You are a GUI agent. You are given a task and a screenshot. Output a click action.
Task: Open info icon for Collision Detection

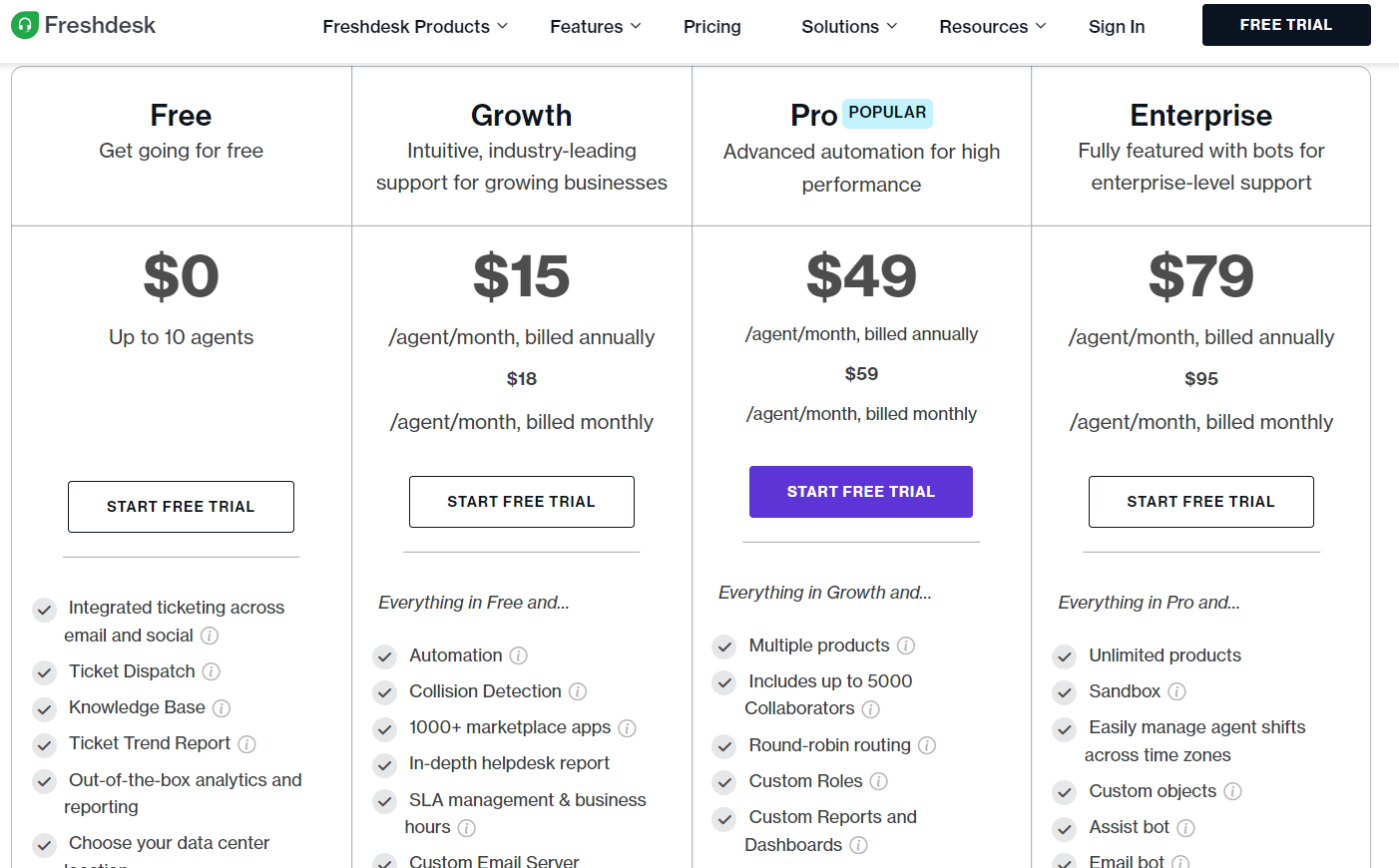coord(578,691)
